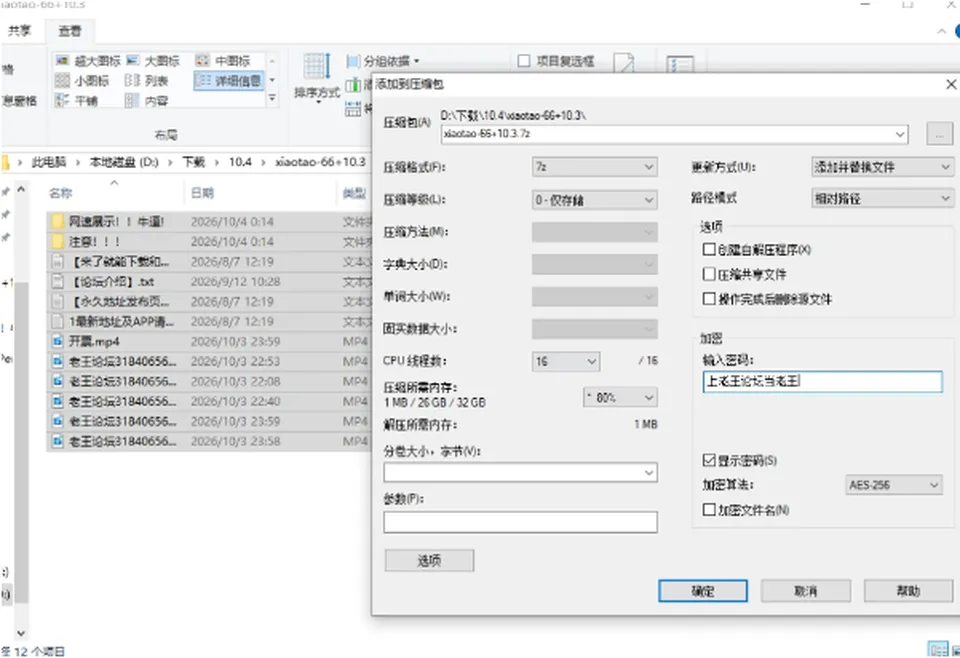Open the 查看 ribbon tab

click(x=69, y=31)
